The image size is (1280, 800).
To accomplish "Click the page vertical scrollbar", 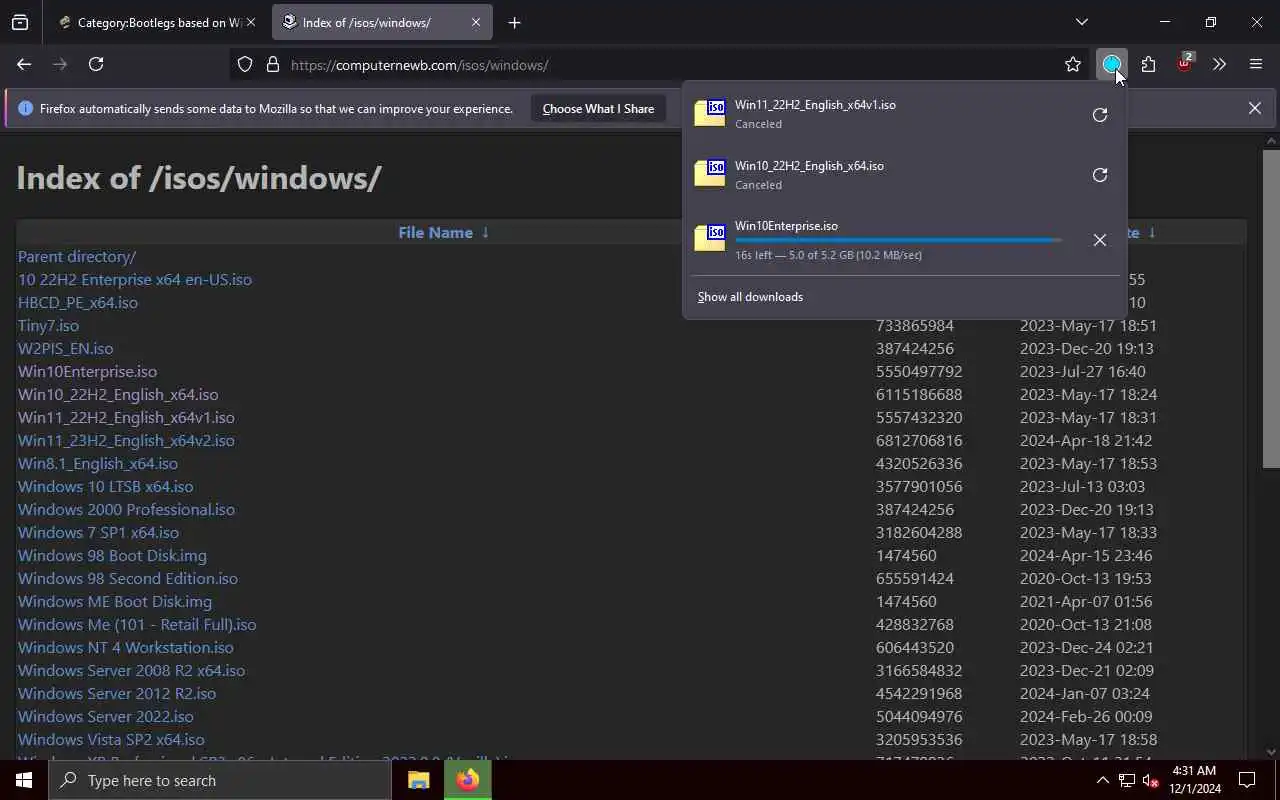I will [x=1271, y=308].
